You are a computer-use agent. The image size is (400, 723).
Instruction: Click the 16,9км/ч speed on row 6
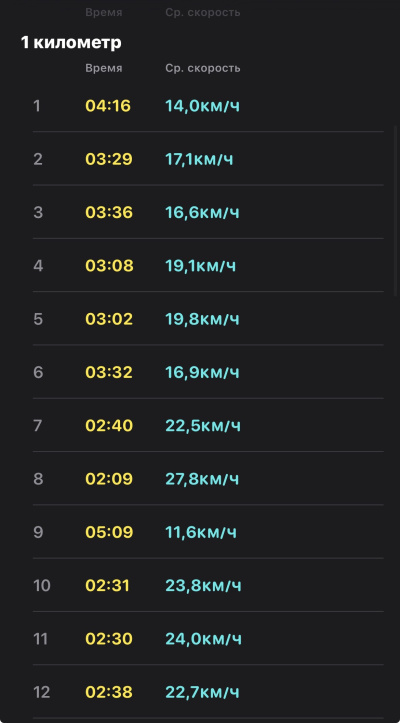203,372
